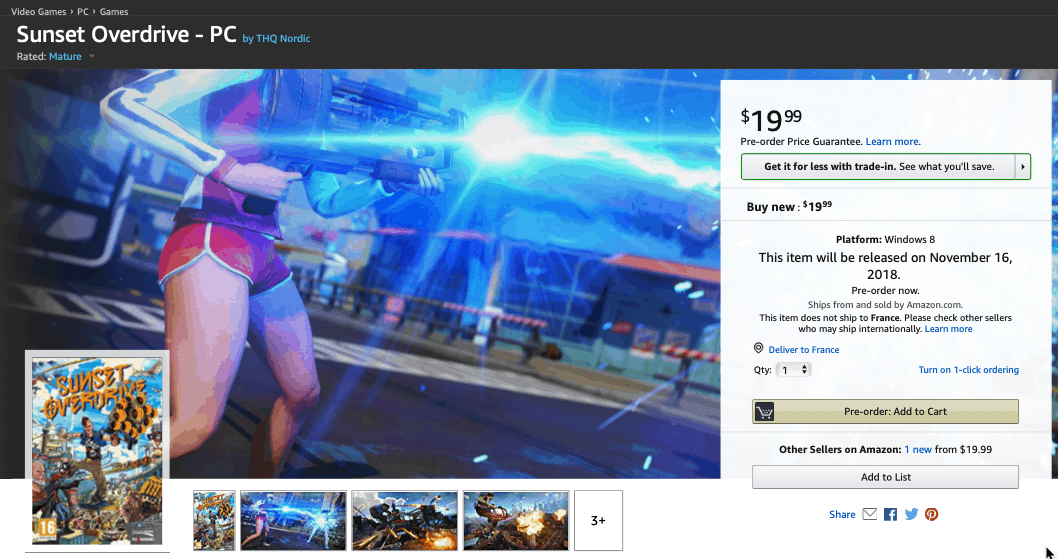Click Get it for less with trade-in

pos(879,167)
